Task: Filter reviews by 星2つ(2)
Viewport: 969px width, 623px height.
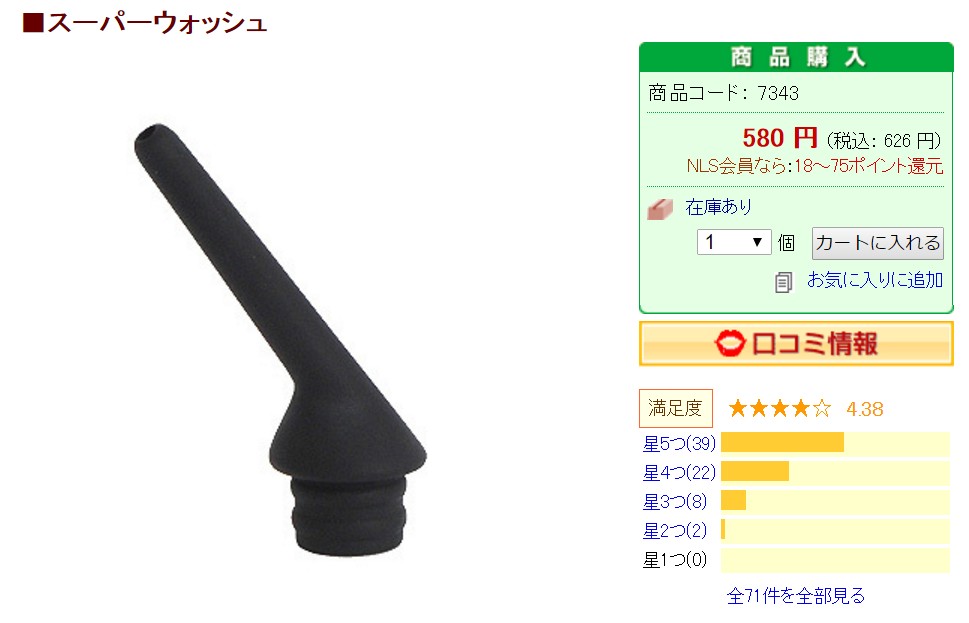Action: (675, 530)
